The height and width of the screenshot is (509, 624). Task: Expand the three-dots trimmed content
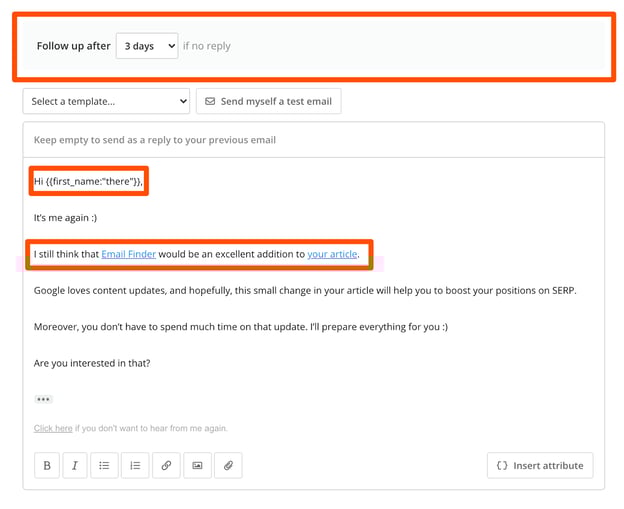tap(43, 399)
